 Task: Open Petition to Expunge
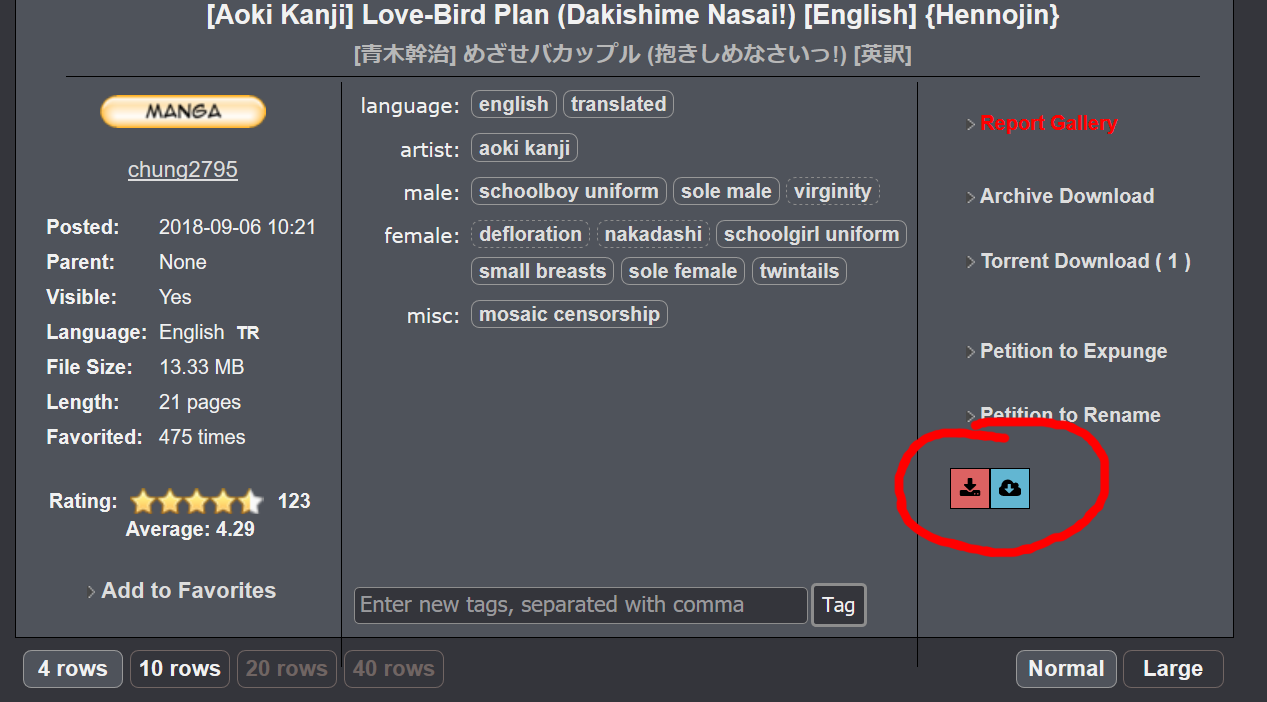(x=1073, y=351)
